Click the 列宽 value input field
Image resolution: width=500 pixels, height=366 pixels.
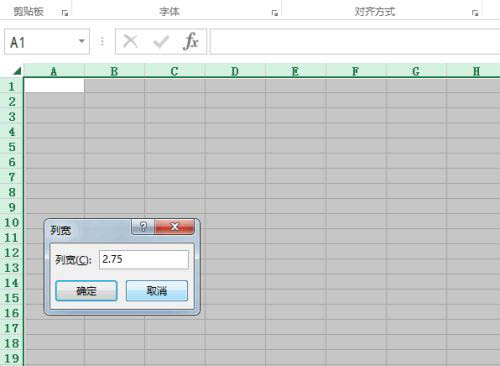(144, 259)
